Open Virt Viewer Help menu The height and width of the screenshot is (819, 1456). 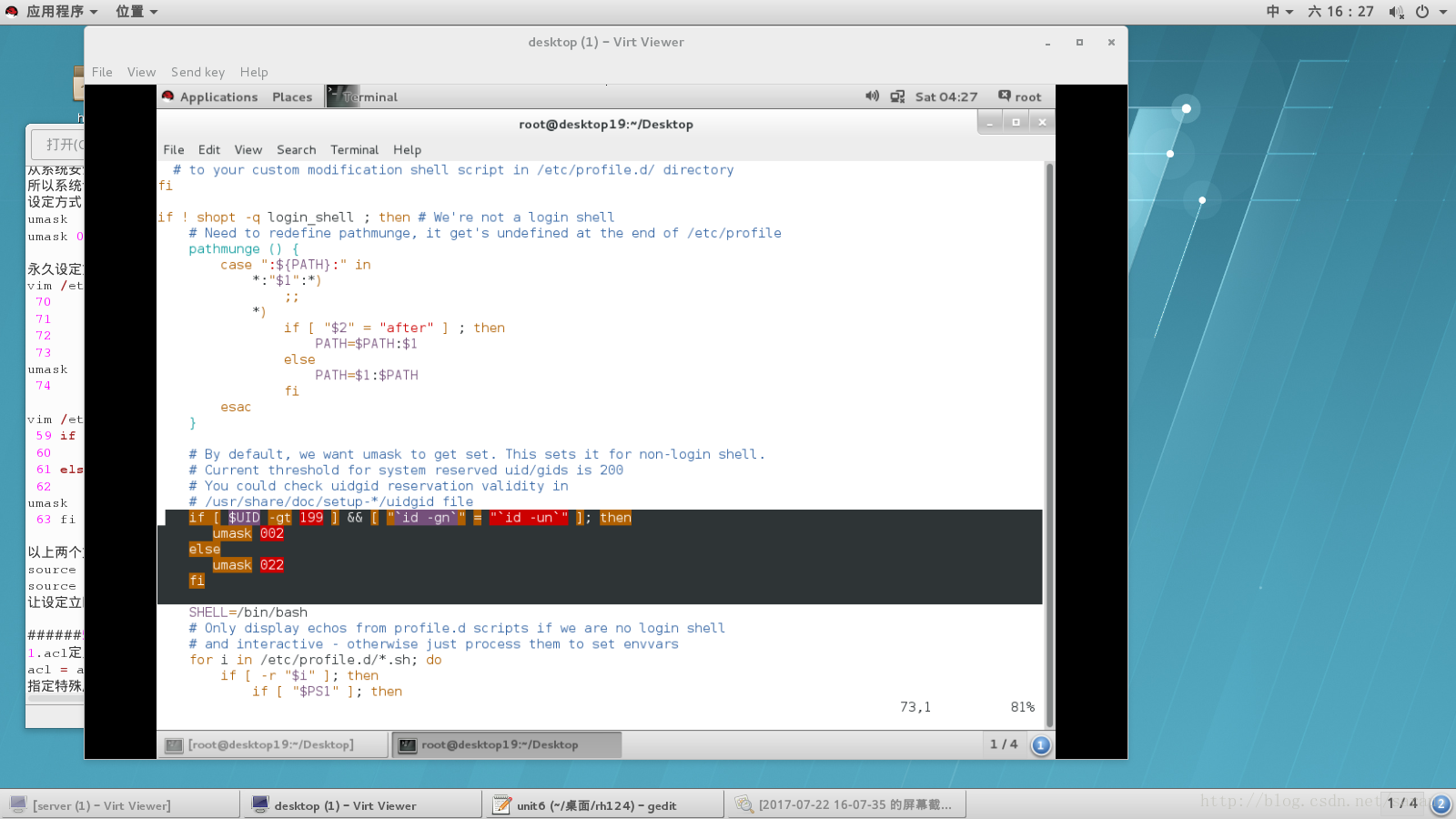pyautogui.click(x=254, y=72)
